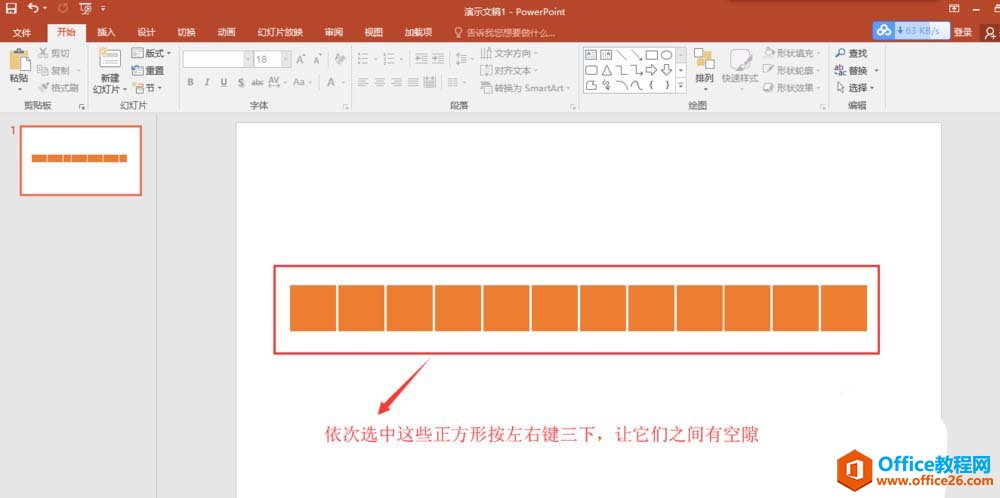Open the Text Direction (文字方向) dropdown

click(509, 53)
